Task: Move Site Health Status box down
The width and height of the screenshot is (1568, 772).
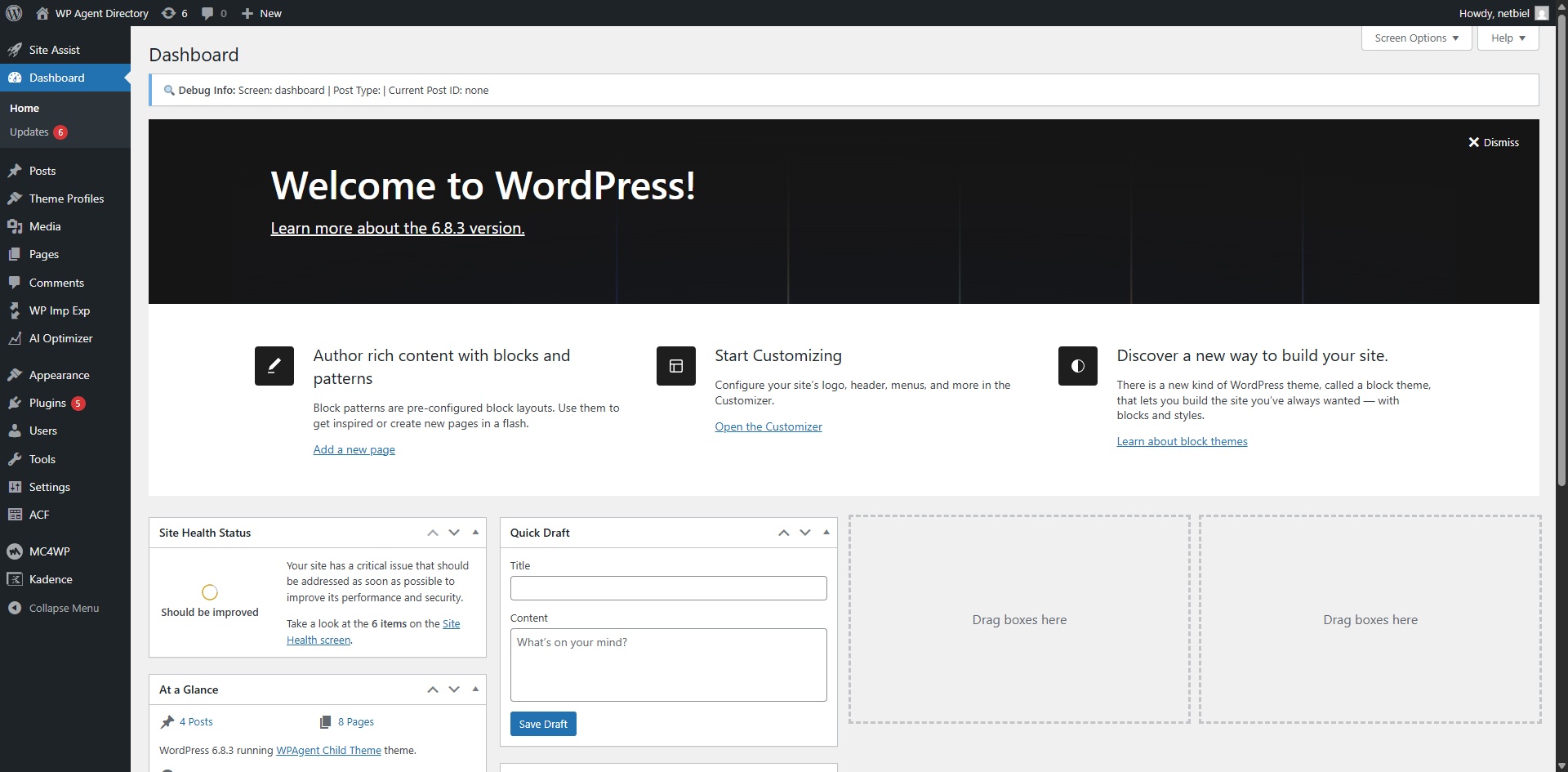Action: (x=454, y=533)
